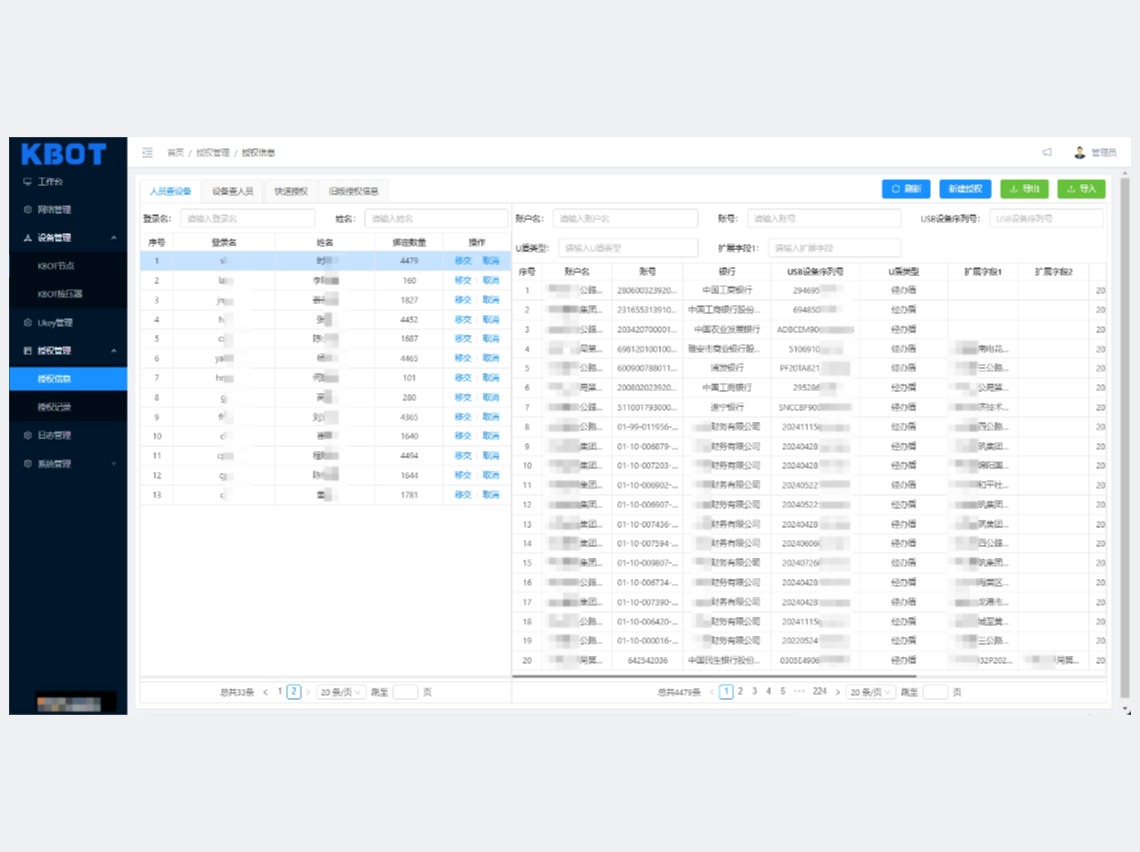Click the horizontal scrollbar under right table
The image size is (1140, 852).
click(700, 677)
